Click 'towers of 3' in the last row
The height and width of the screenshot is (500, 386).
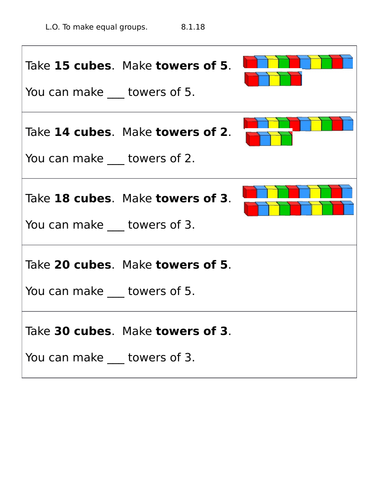pyautogui.click(x=192, y=331)
